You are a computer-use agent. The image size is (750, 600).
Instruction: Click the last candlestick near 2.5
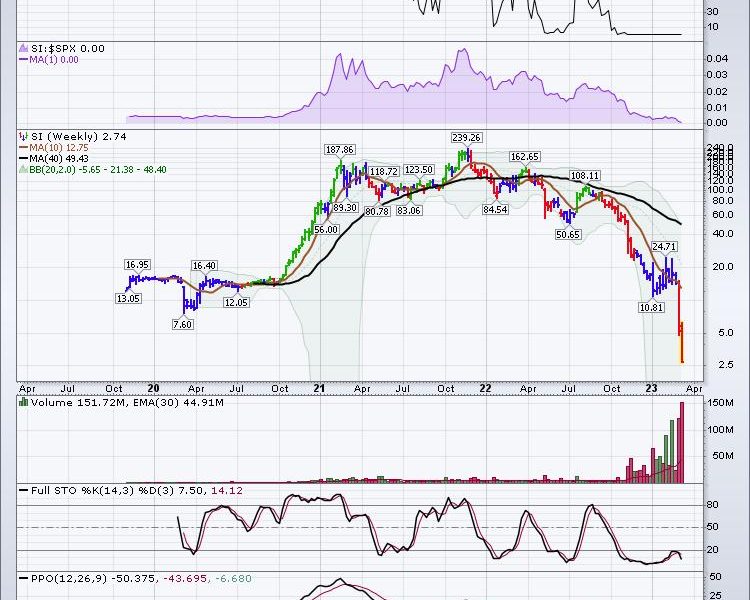pyautogui.click(x=682, y=343)
